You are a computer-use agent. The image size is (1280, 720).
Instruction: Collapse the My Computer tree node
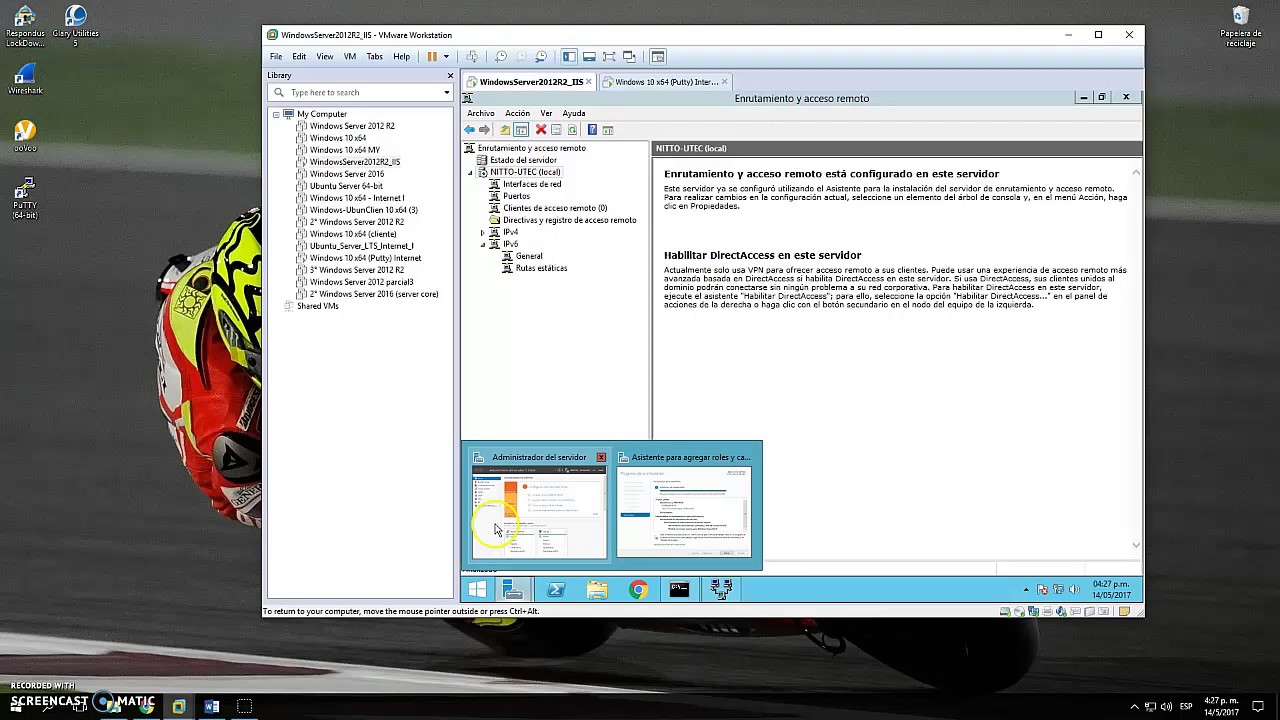coord(276,114)
